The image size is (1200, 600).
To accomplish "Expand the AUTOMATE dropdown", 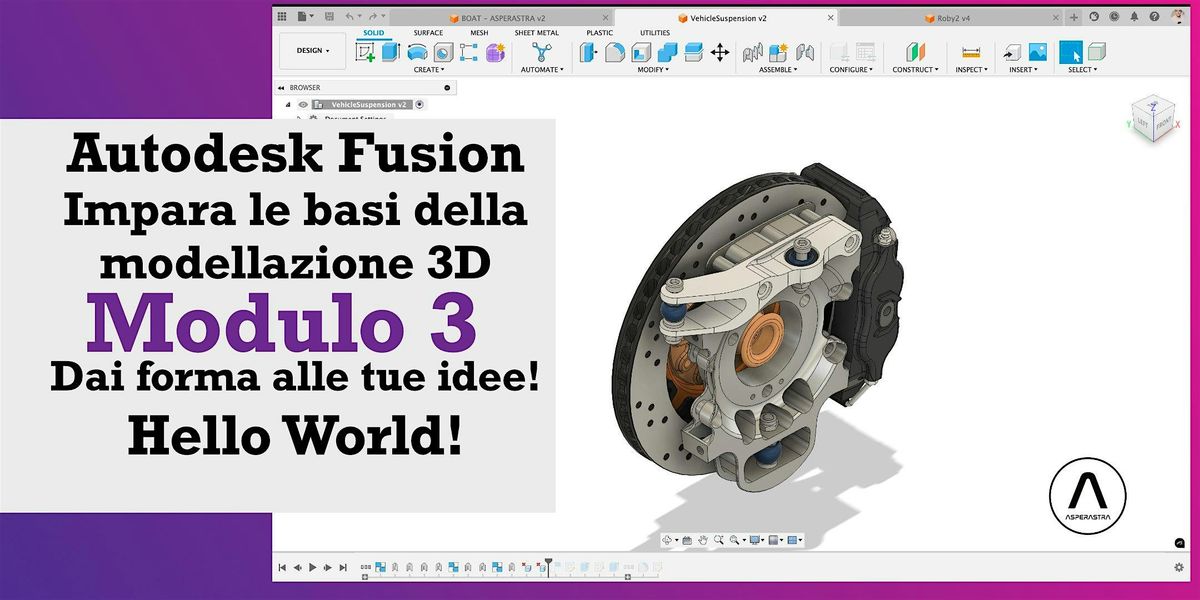I will [x=542, y=70].
